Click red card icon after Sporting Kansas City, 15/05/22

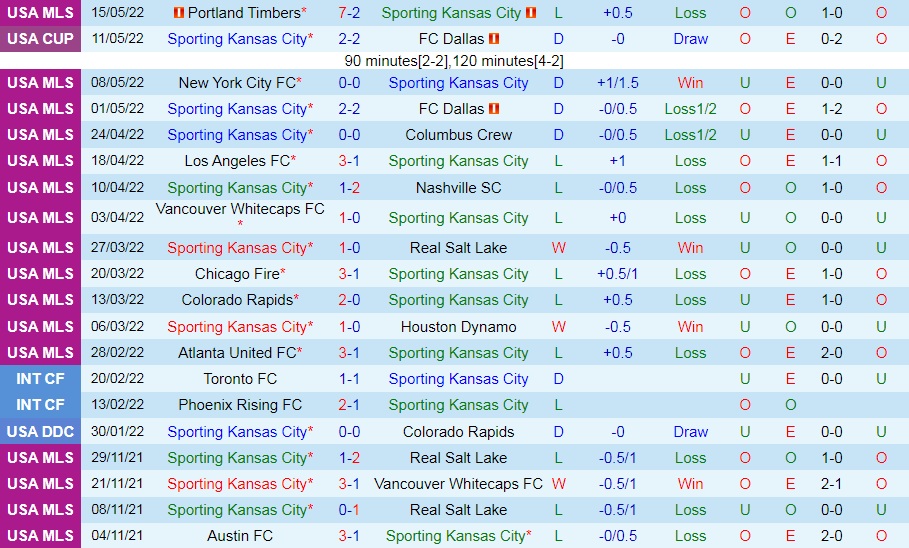531,13
